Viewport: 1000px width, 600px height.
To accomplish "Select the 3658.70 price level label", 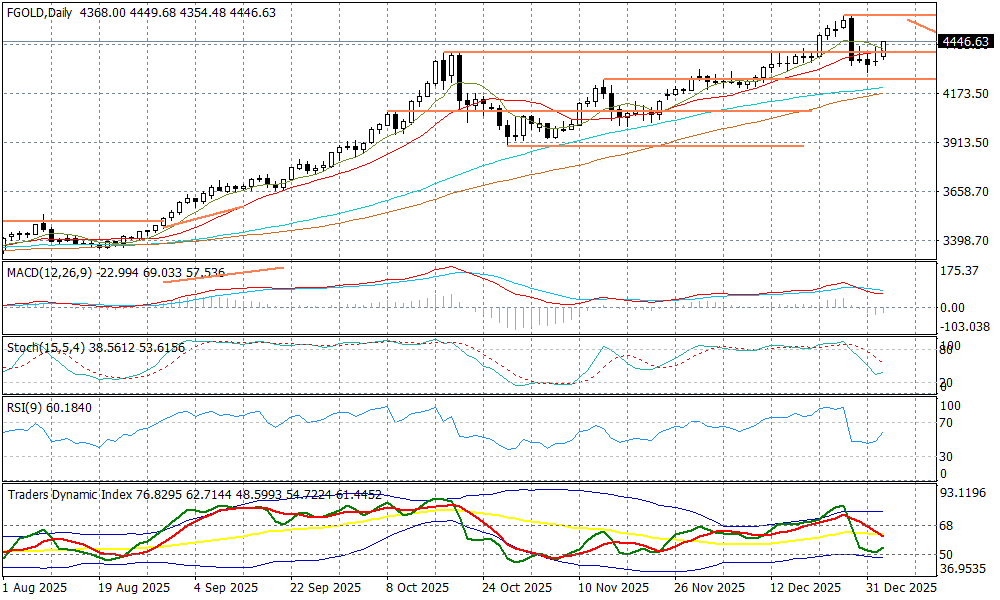I will 965,192.
